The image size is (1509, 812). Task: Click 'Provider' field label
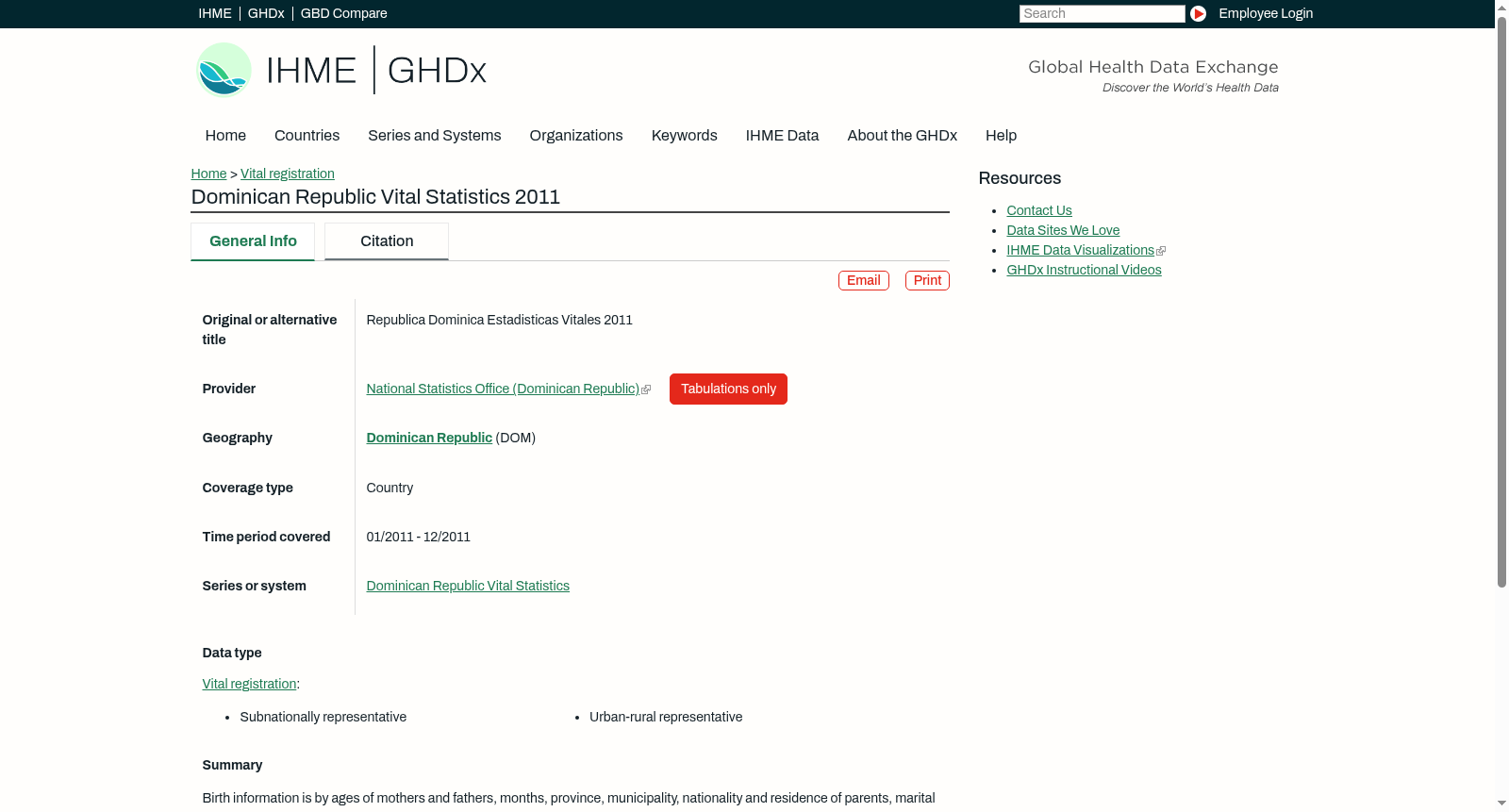tap(229, 389)
